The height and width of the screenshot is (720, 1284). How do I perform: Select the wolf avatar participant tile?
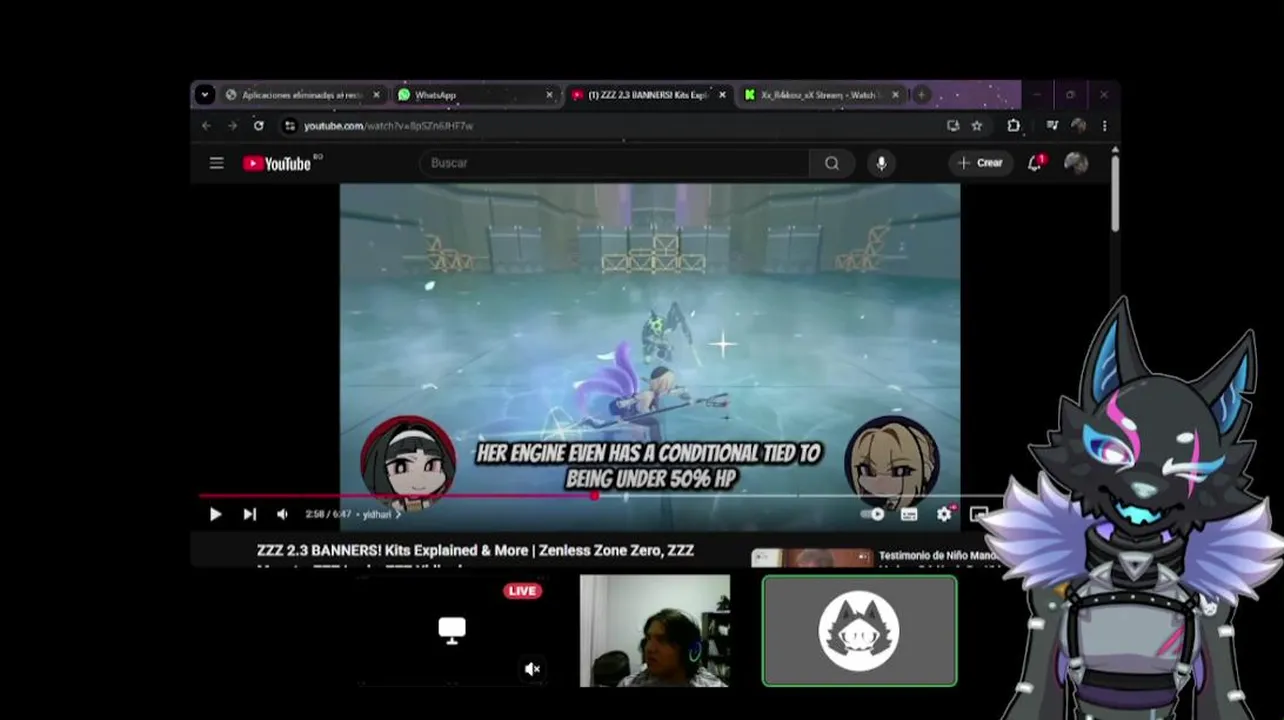click(x=859, y=631)
